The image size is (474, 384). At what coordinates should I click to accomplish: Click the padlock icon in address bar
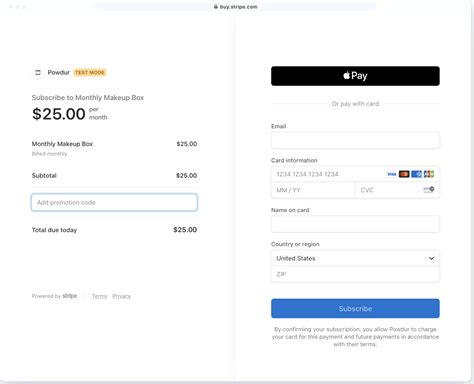216,7
